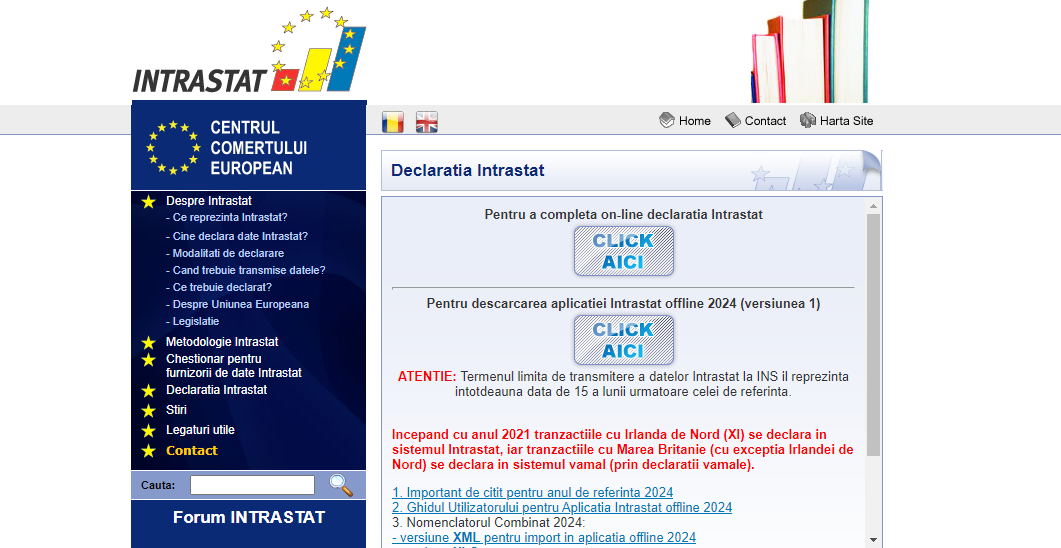The height and width of the screenshot is (548, 1061).
Task: Click the Cauta search input field
Action: coord(252,485)
